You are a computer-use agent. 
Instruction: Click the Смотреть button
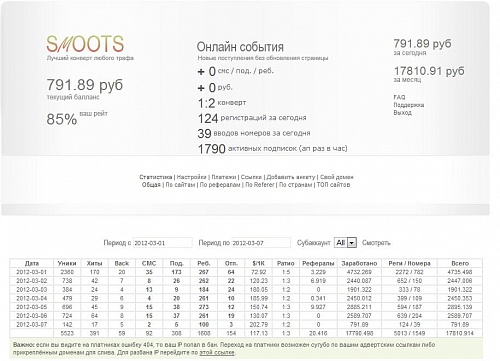[376, 243]
